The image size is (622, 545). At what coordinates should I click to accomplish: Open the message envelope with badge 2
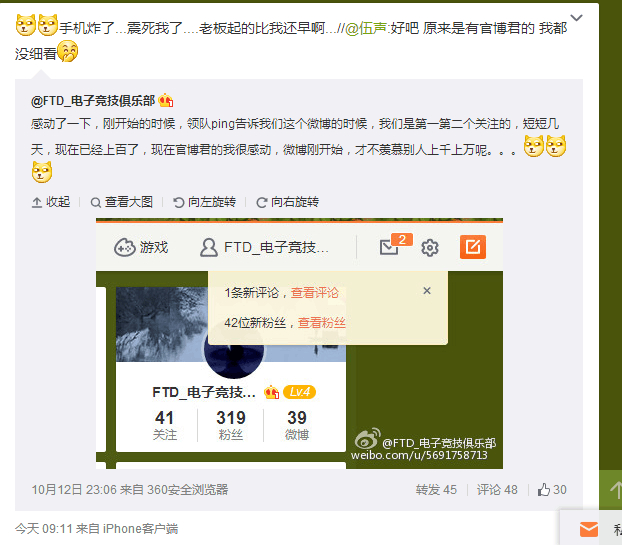[x=395, y=246]
